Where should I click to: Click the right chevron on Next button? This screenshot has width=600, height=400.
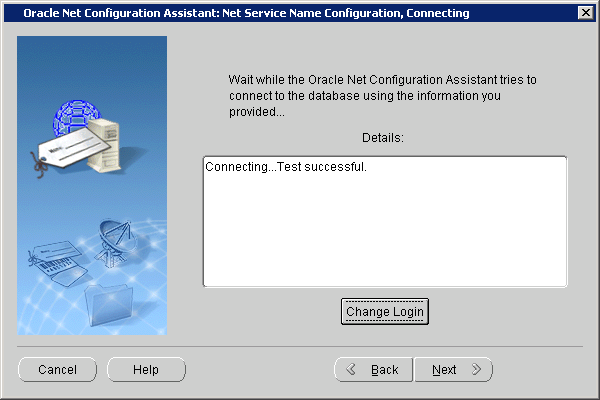(476, 370)
